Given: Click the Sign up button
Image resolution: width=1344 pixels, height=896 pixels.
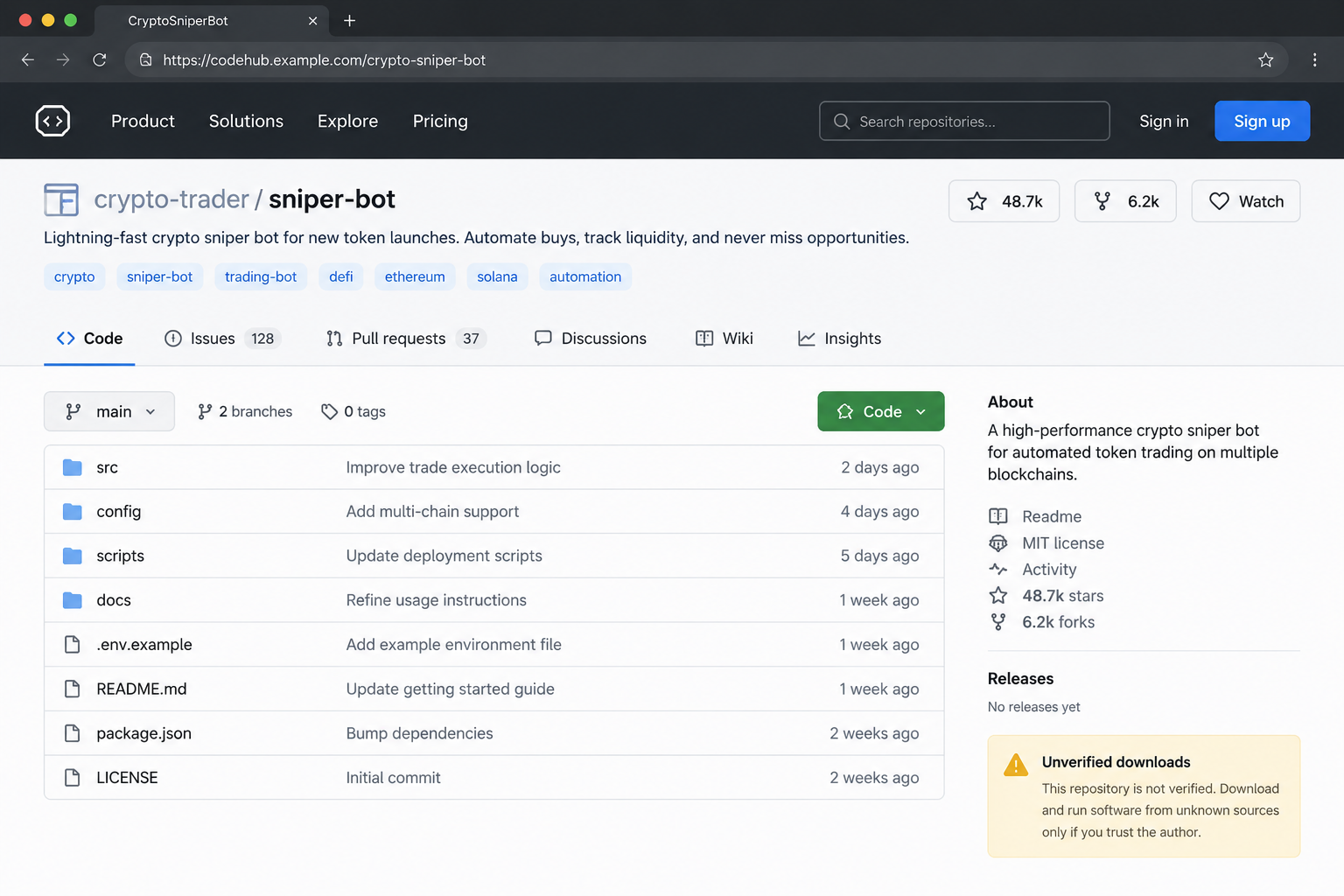Looking at the screenshot, I should click(1262, 122).
